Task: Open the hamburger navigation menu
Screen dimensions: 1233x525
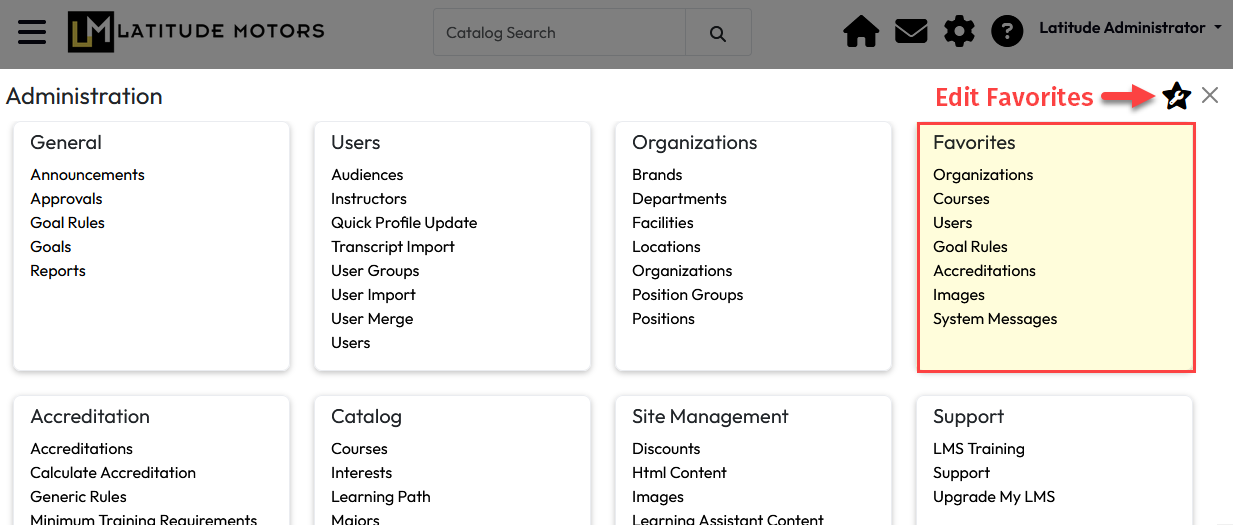Action: coord(32,32)
